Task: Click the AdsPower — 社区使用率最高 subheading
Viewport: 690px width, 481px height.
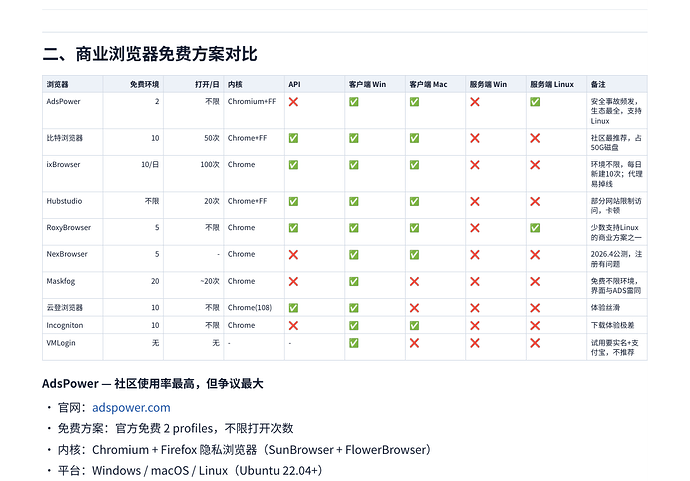Action: [x=153, y=384]
